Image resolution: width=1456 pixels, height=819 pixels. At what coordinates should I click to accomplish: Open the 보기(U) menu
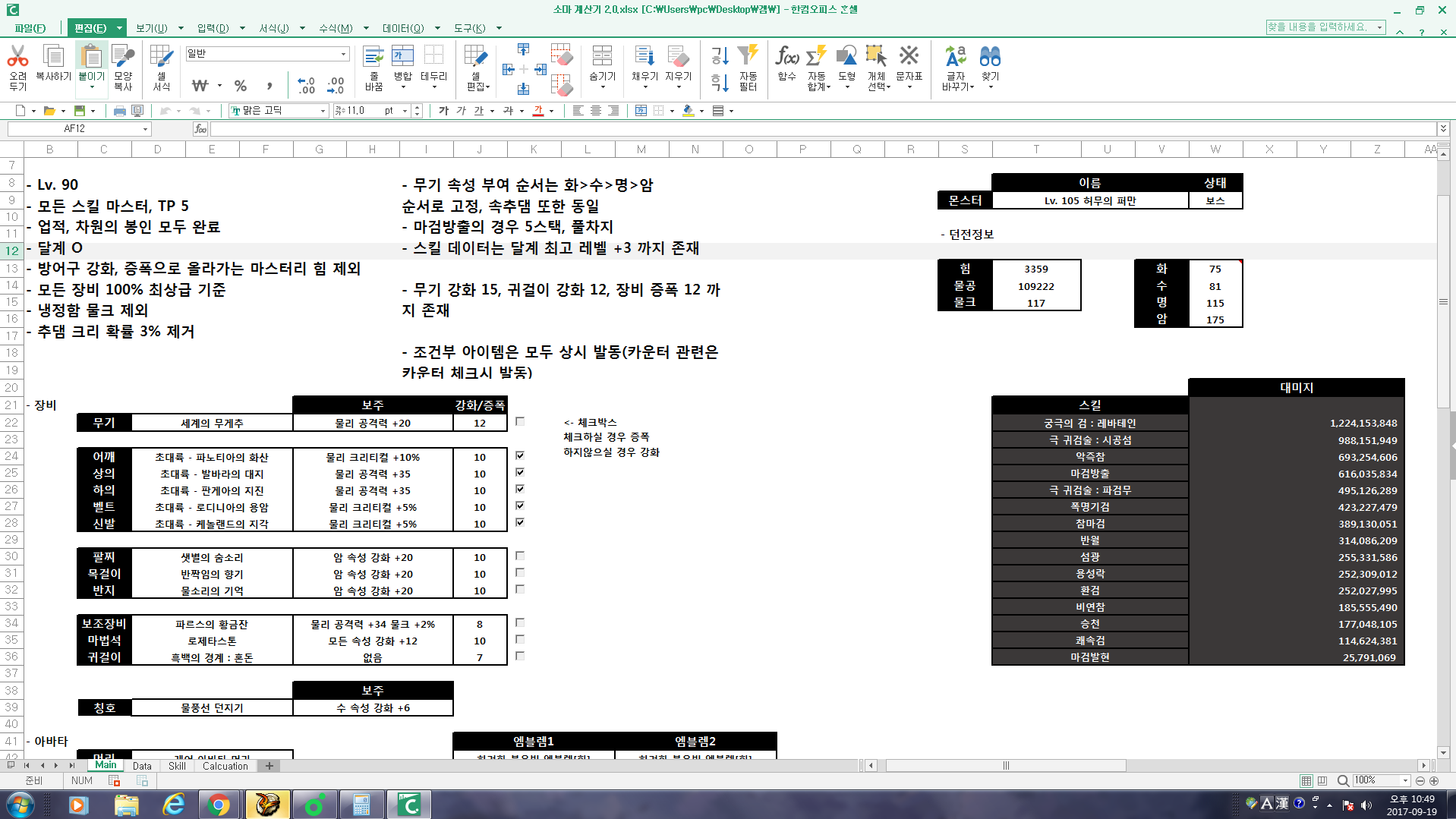pyautogui.click(x=151, y=28)
